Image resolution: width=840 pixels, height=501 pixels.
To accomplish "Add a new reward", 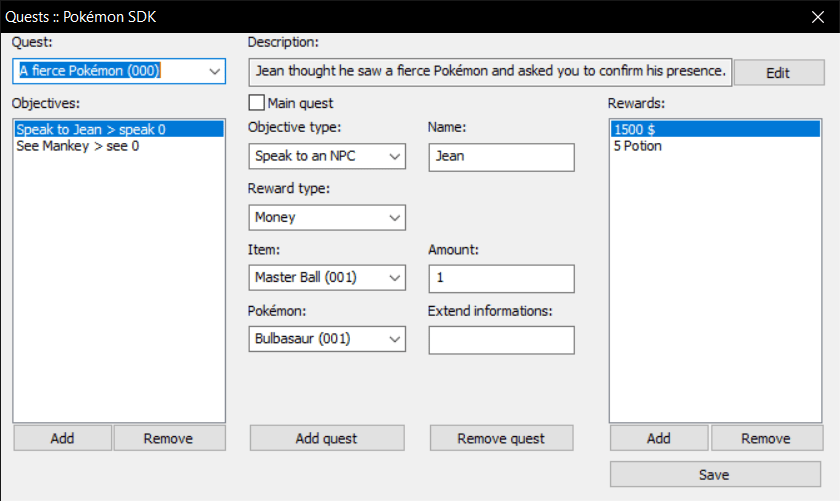I will pyautogui.click(x=659, y=438).
